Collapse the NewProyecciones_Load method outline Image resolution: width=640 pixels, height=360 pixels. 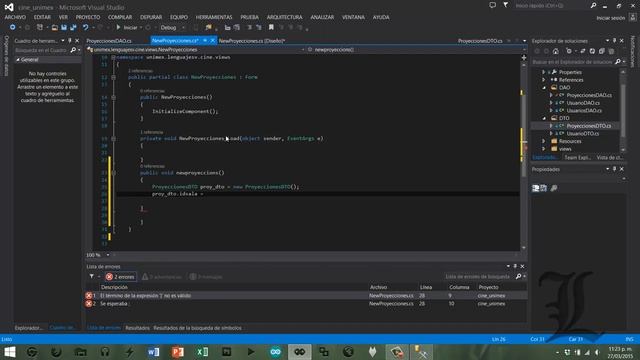(x=113, y=139)
